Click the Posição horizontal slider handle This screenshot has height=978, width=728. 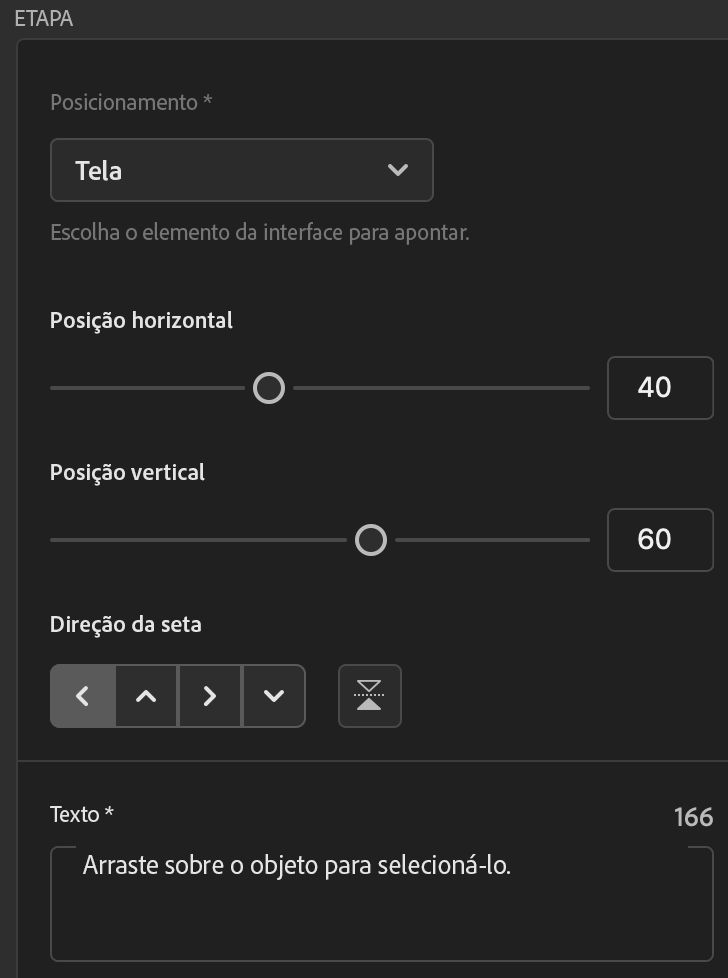point(269,388)
